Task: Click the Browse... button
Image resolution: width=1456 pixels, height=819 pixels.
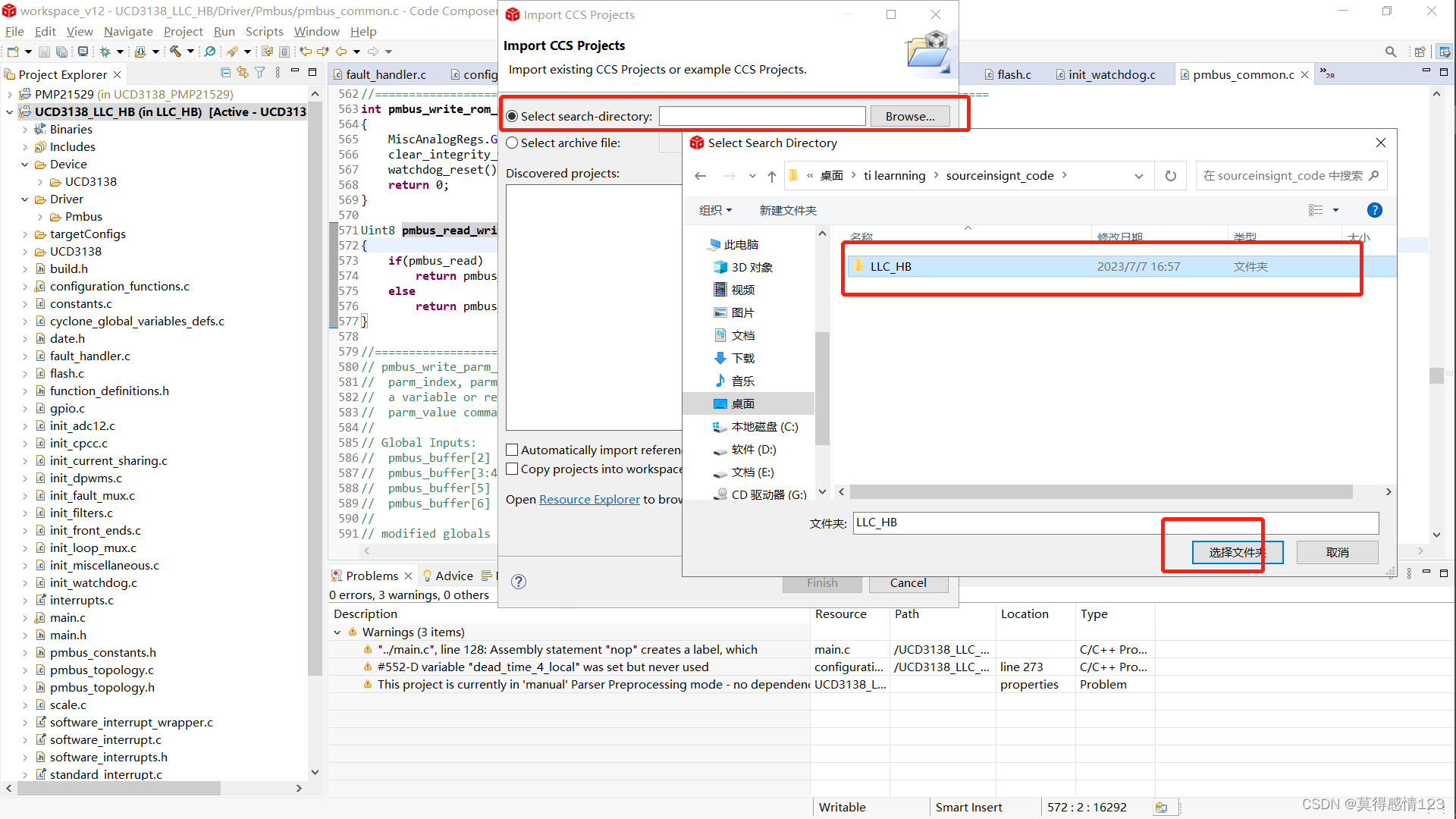Action: pos(909,116)
